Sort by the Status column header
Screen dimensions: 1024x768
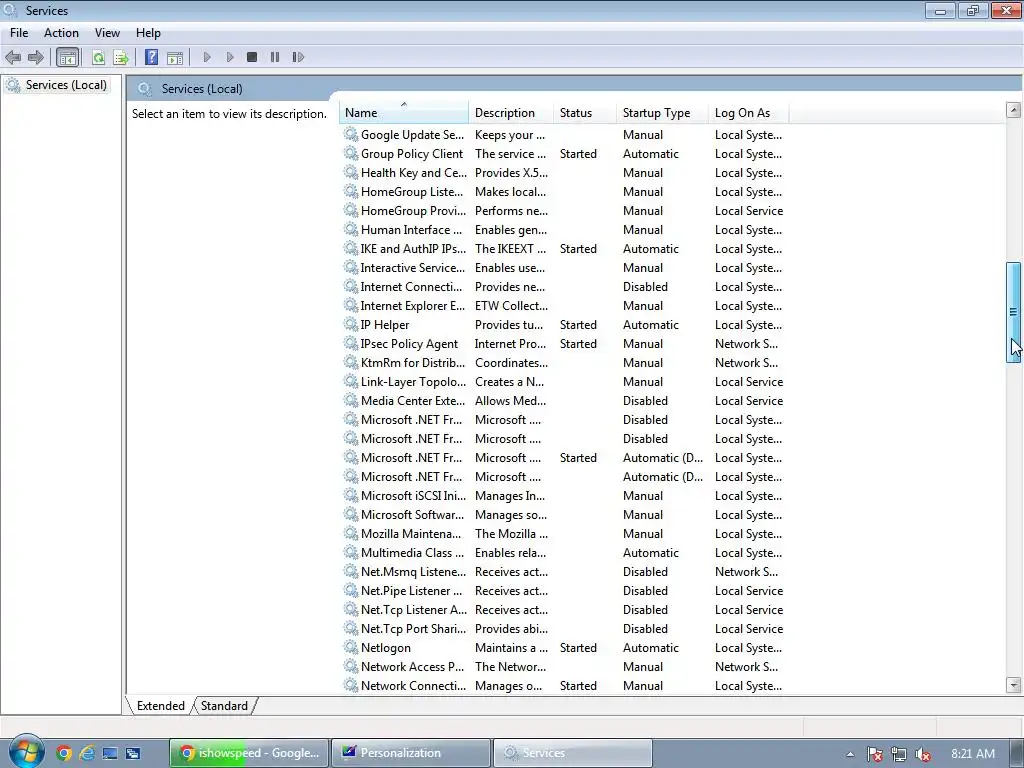tap(584, 112)
